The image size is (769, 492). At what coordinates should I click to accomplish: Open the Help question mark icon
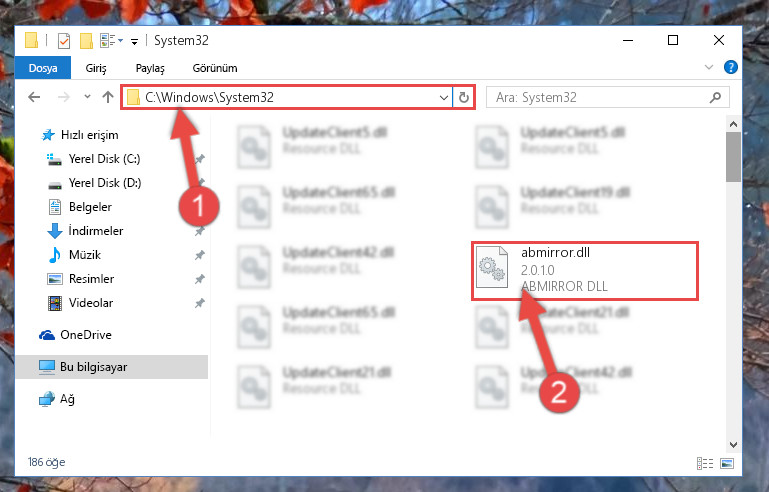(x=730, y=67)
